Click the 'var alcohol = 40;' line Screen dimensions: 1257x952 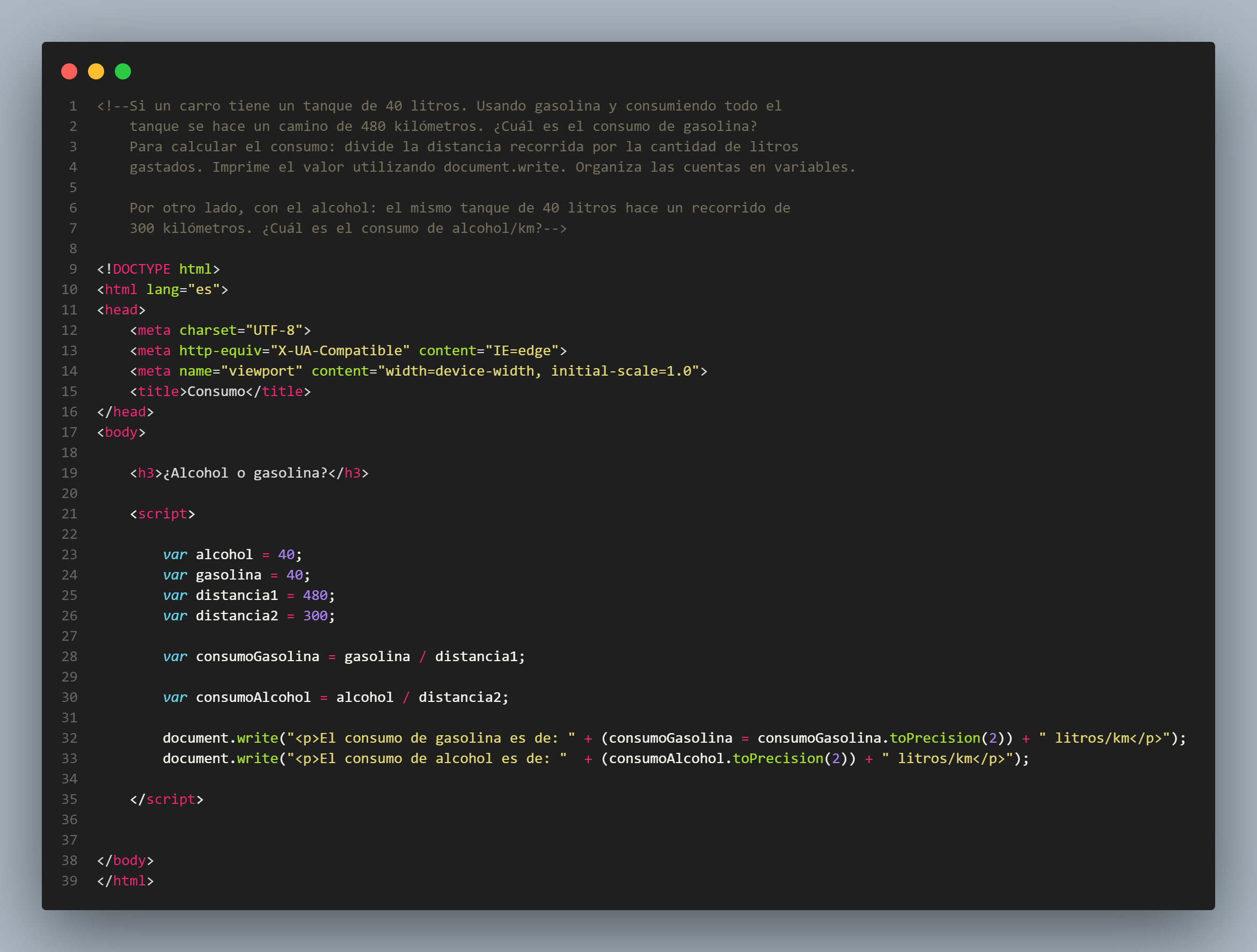click(232, 555)
